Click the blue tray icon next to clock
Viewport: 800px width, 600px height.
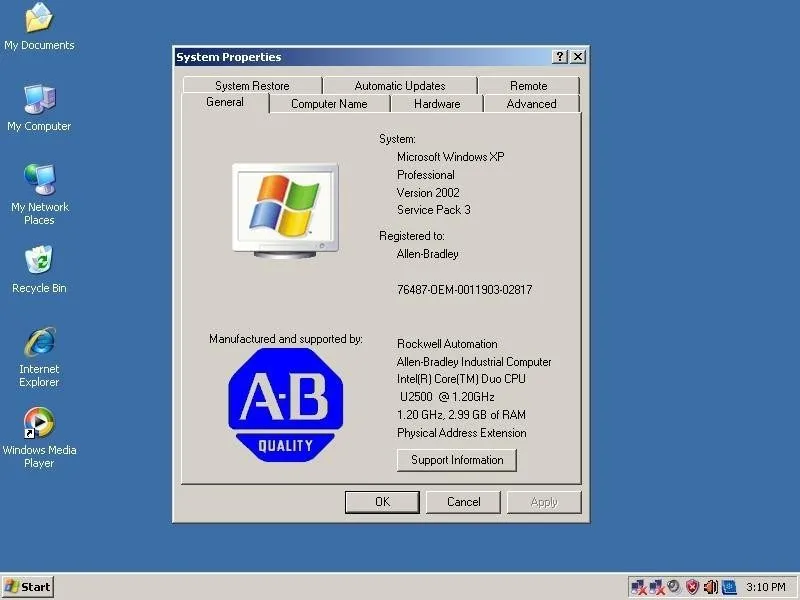click(x=729, y=587)
